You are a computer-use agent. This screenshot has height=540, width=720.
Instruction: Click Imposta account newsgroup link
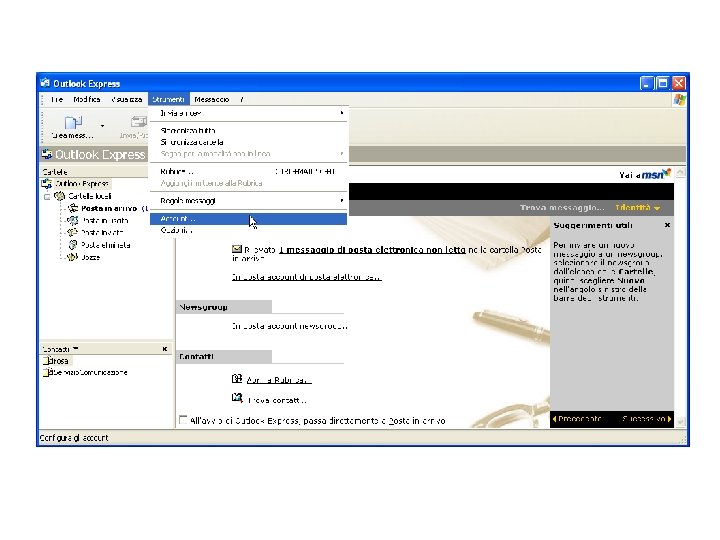(x=289, y=326)
